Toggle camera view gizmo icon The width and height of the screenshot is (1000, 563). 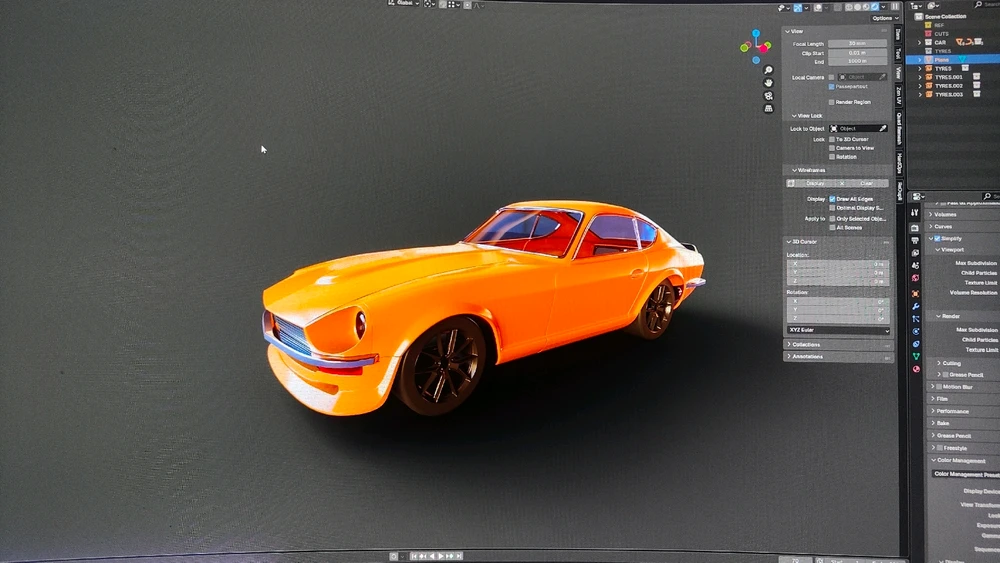point(768,96)
